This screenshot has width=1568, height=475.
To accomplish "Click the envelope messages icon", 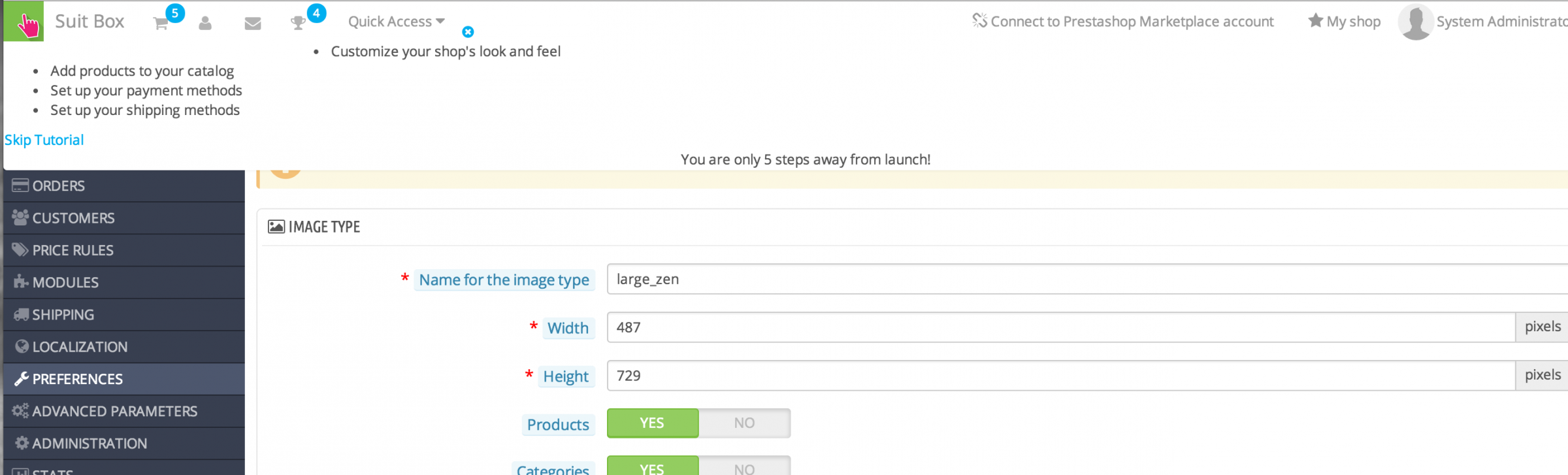I will click(x=253, y=24).
